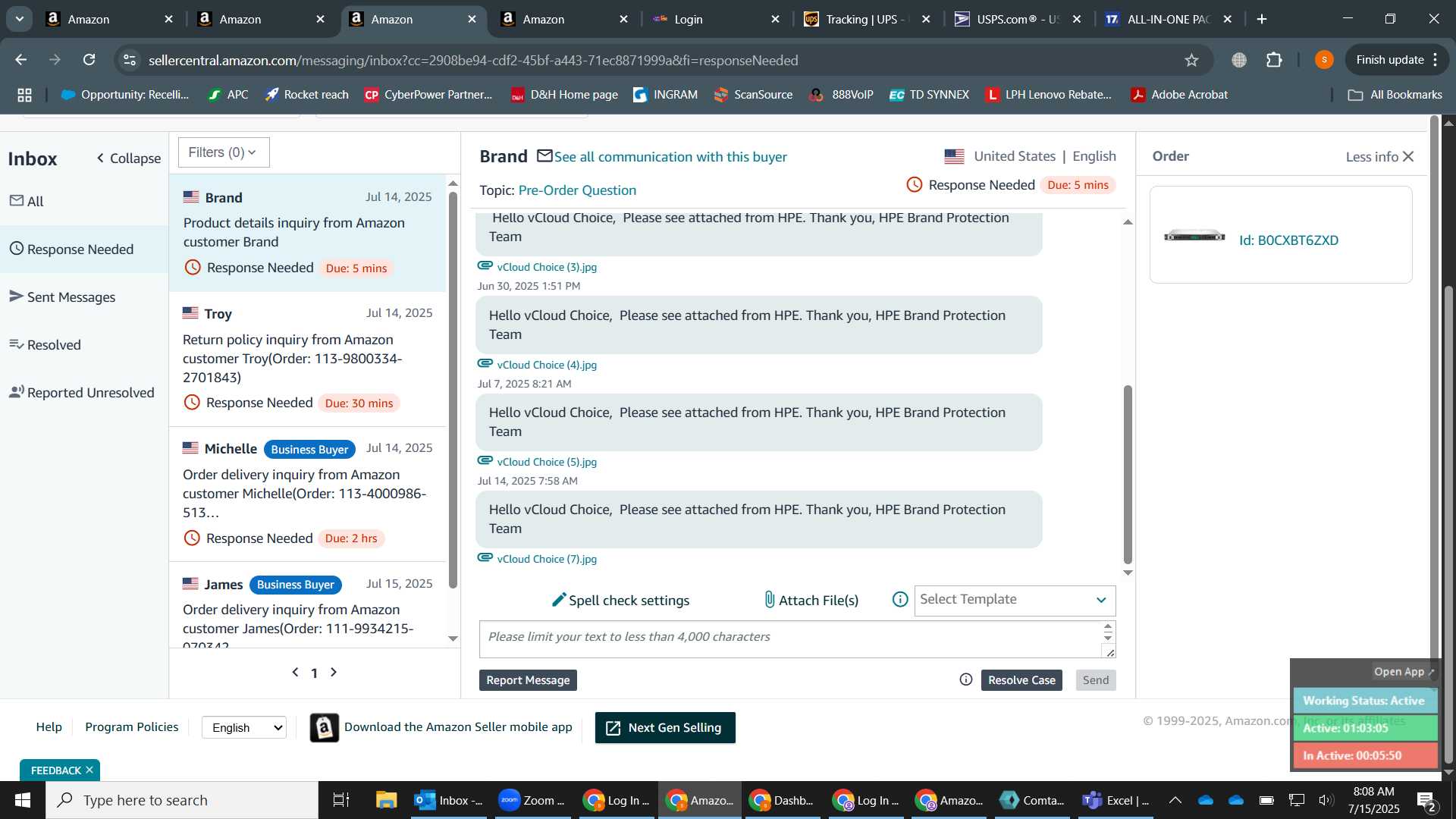Click the info icon next to Resolve Case
Viewport: 1456px width, 819px height.
[966, 679]
